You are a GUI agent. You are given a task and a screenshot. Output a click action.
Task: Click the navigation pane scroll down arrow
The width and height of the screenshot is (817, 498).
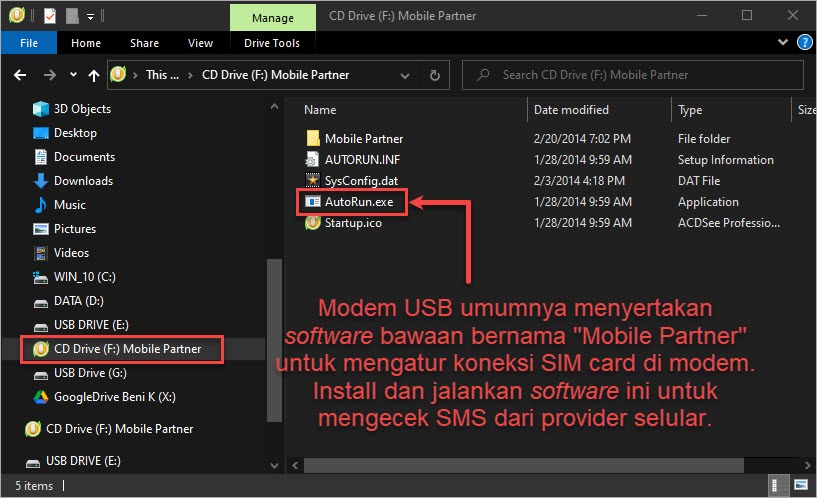coord(274,466)
